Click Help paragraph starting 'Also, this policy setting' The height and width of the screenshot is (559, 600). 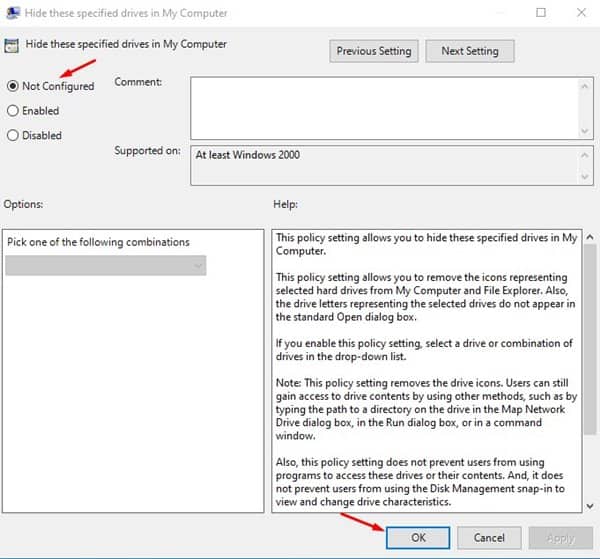[420, 482]
